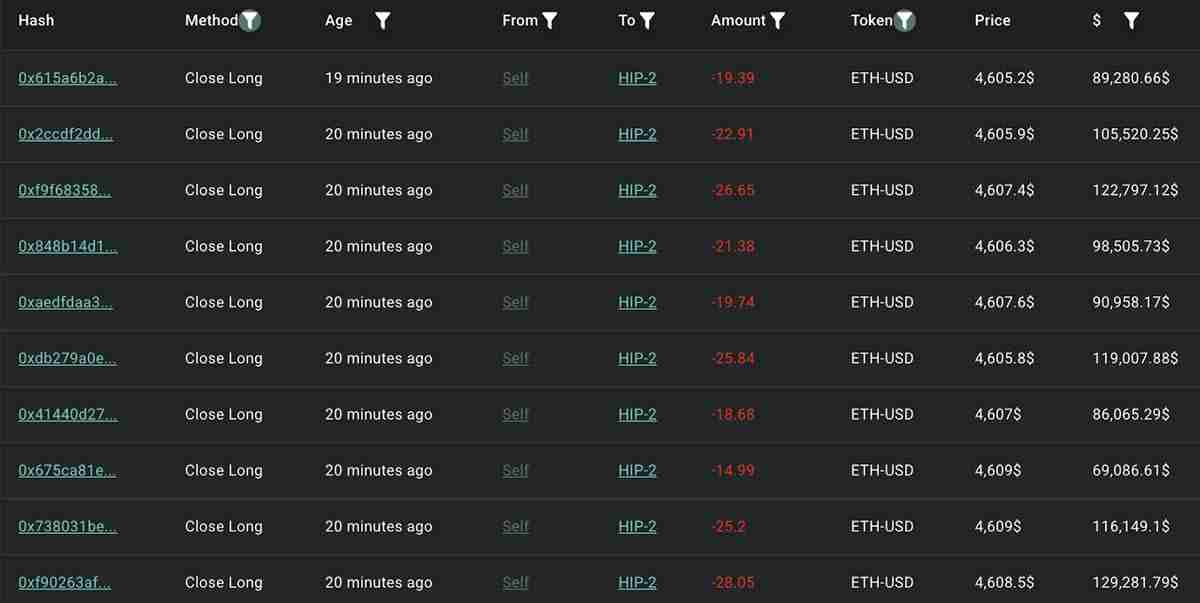This screenshot has height=603, width=1200.
Task: Open the Method column filter
Action: pos(252,19)
